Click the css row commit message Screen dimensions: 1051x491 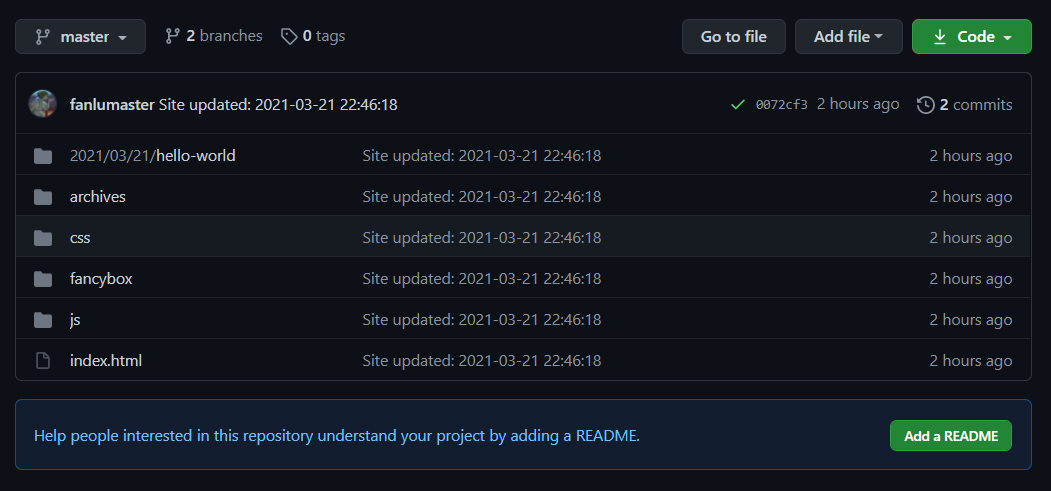click(481, 238)
